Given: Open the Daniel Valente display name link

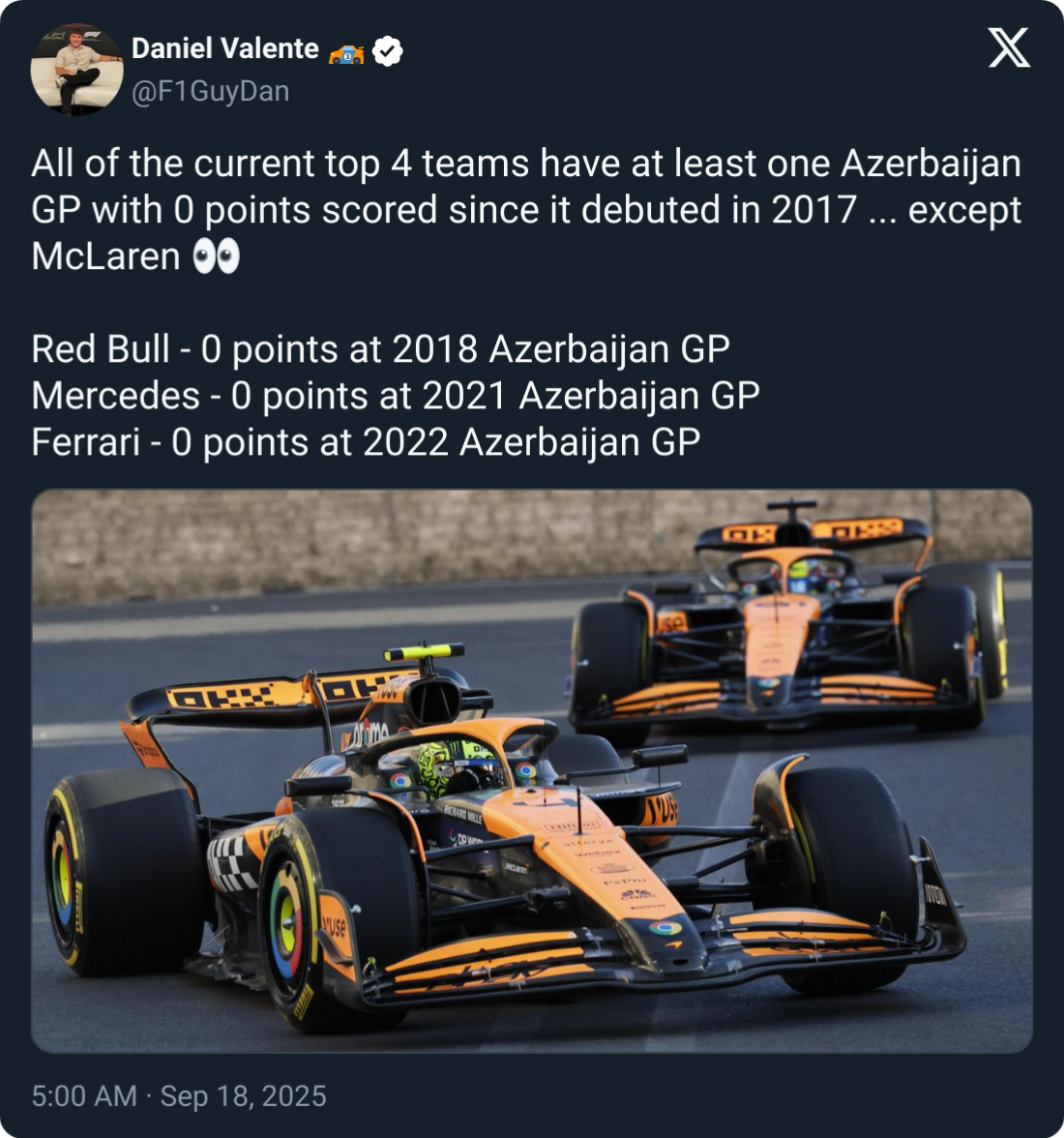Looking at the screenshot, I should (225, 48).
